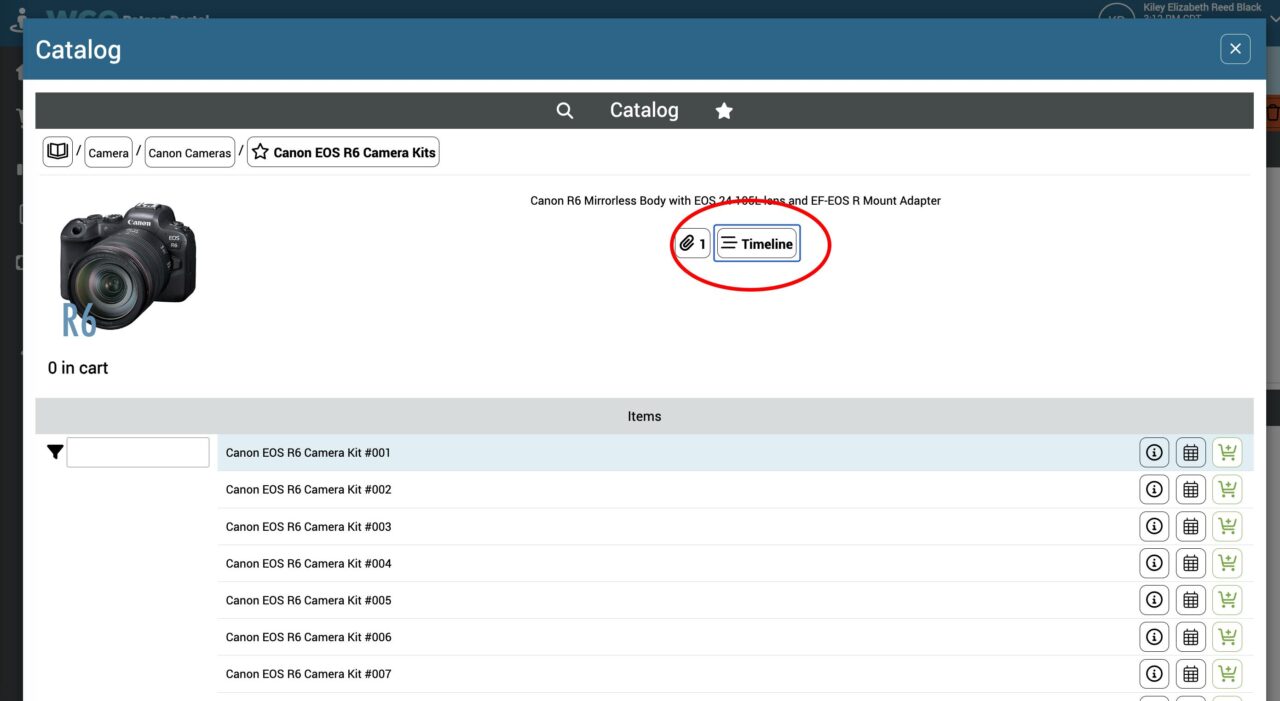The width and height of the screenshot is (1280, 701).
Task: Select Canon EOS R6 Camera Kit #004 row
Action: click(735, 563)
